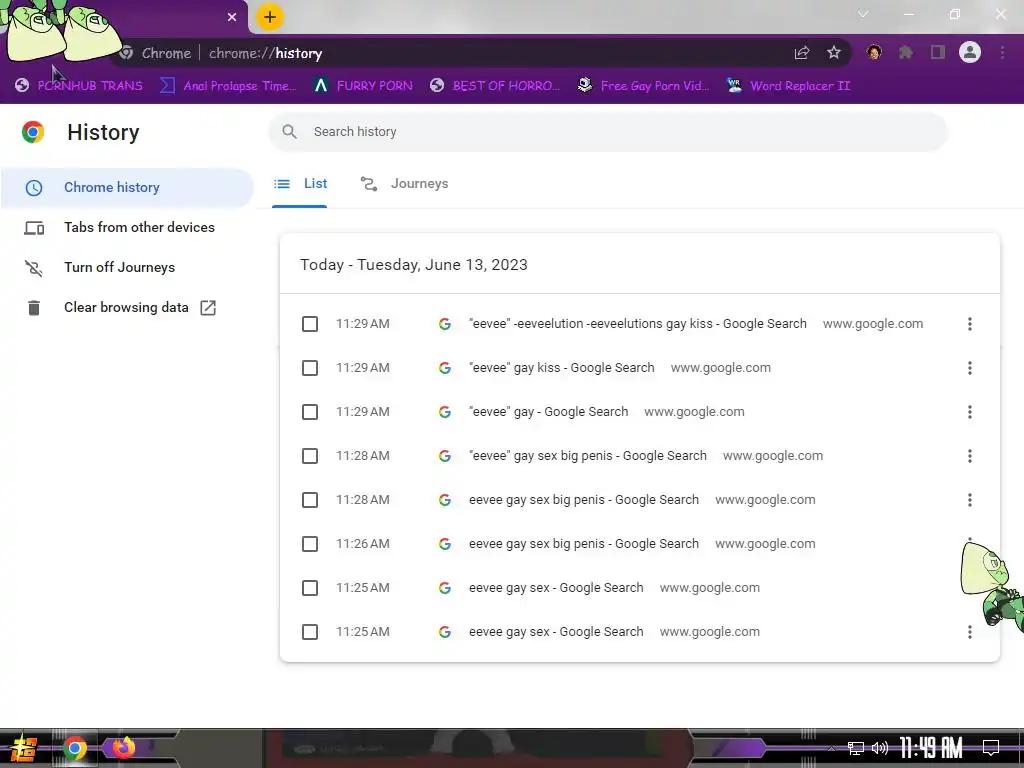Open actions menu for quoted 11:28 AM entry
The height and width of the screenshot is (768, 1024).
pyautogui.click(x=970, y=456)
